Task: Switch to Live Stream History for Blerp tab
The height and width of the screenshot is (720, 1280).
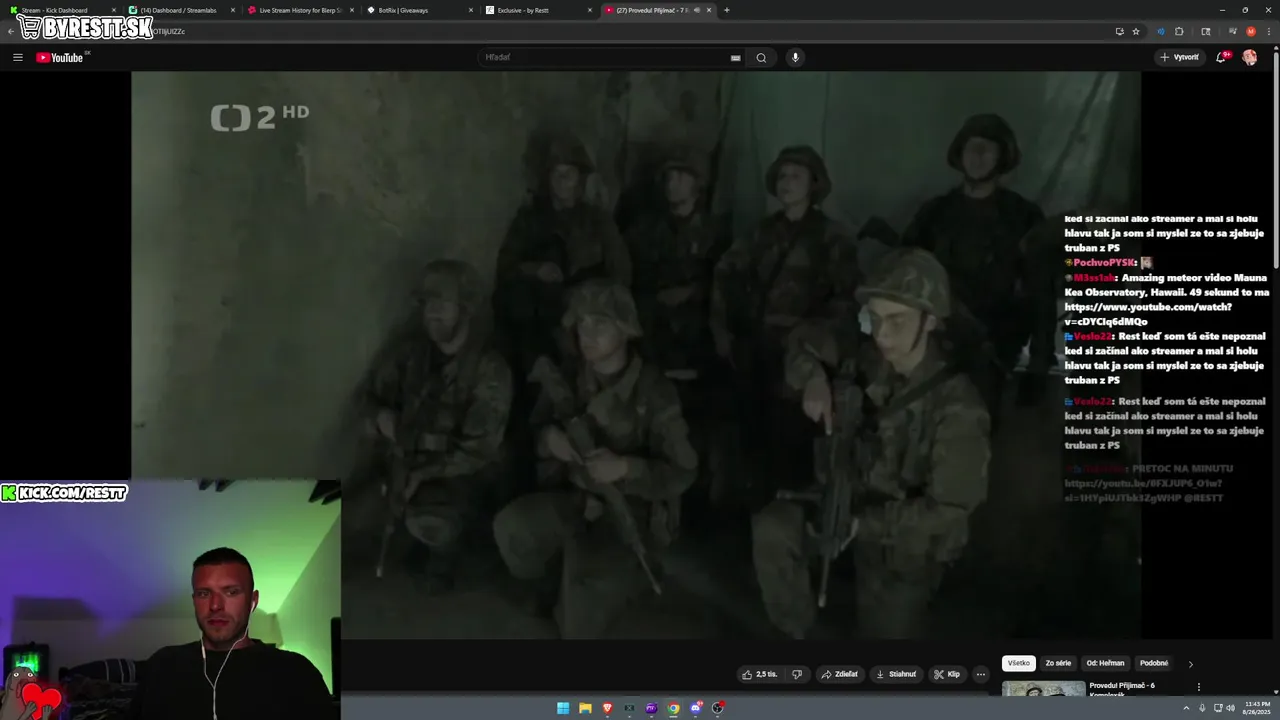Action: (299, 10)
